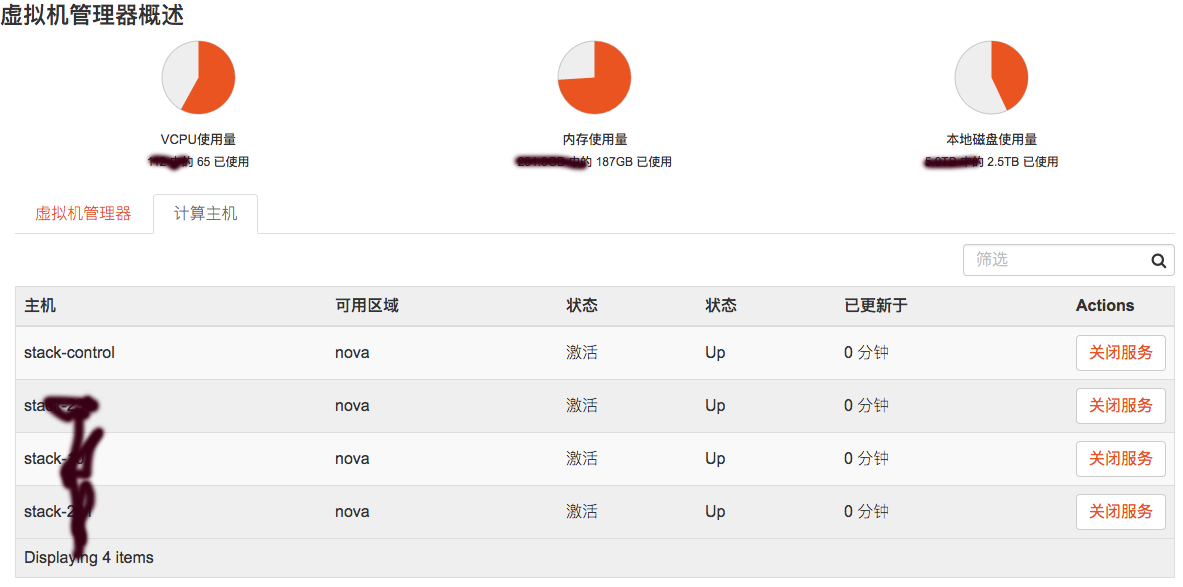Click the local disk usage pie chart
The width and height of the screenshot is (1183, 587).
coord(991,77)
